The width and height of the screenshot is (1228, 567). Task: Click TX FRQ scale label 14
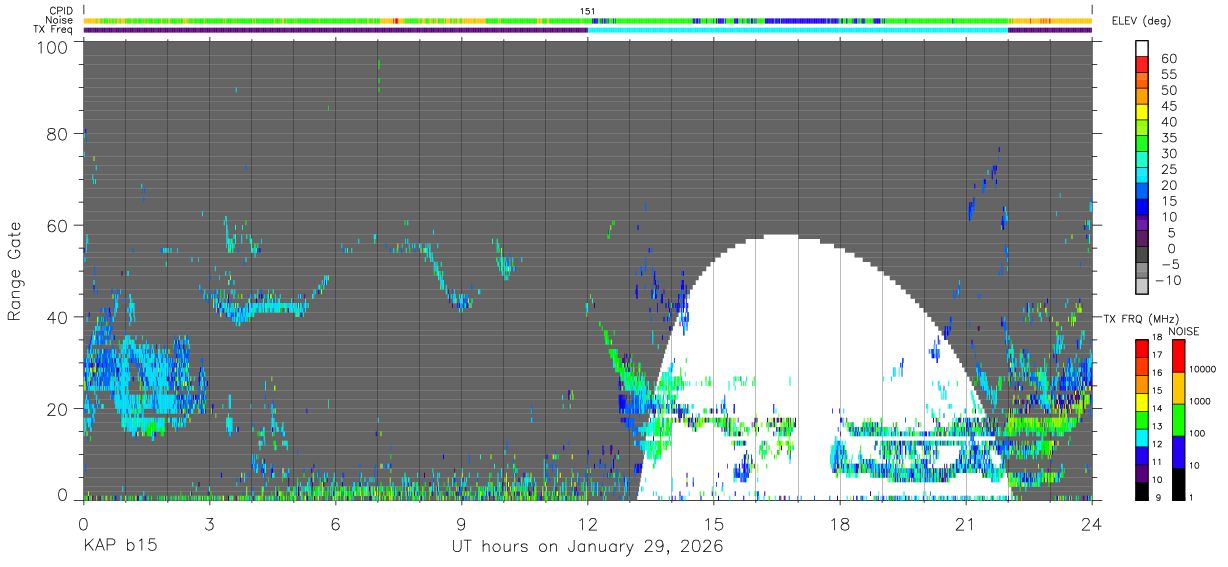coord(1156,409)
